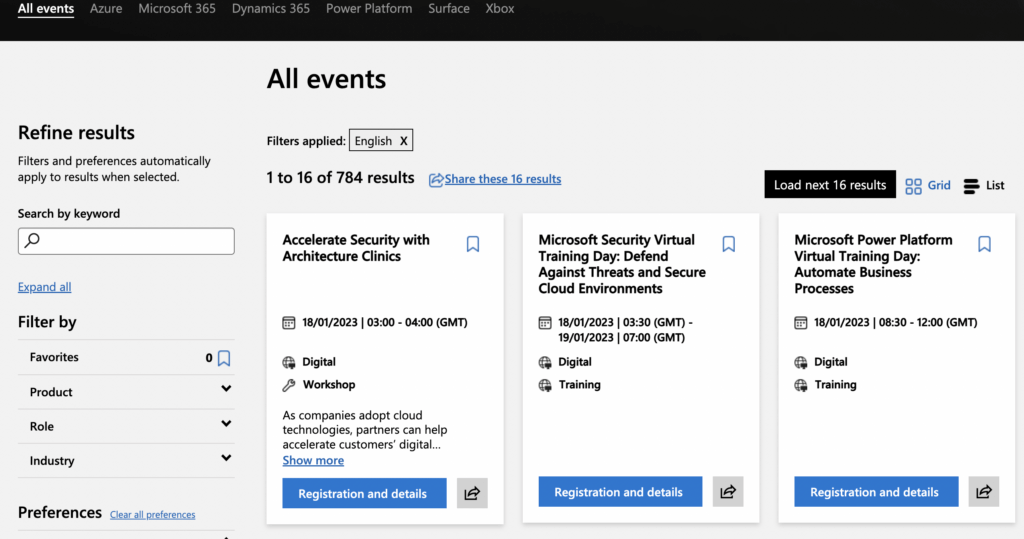
Task: Expand the Role filter
Action: [126, 426]
